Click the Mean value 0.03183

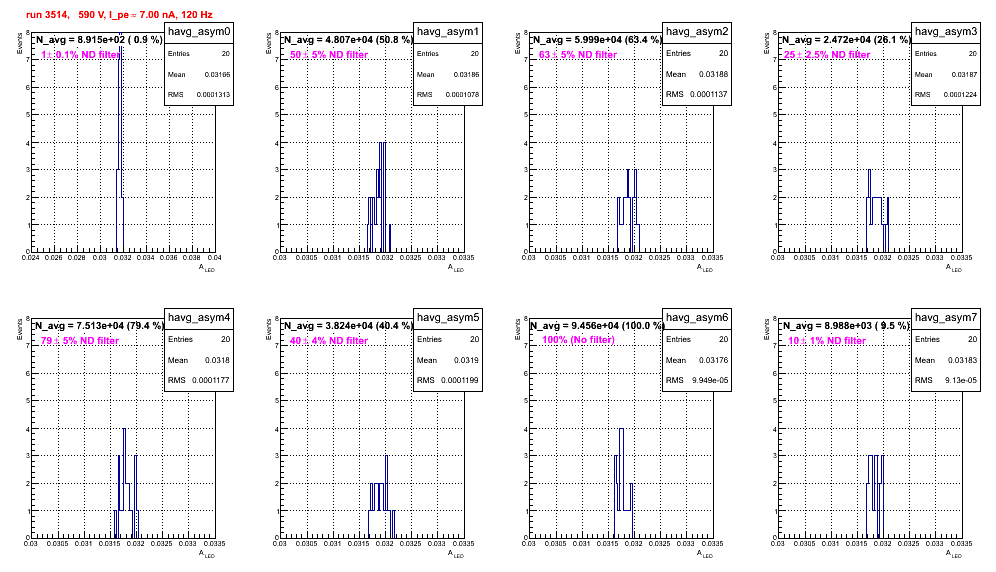click(x=964, y=360)
